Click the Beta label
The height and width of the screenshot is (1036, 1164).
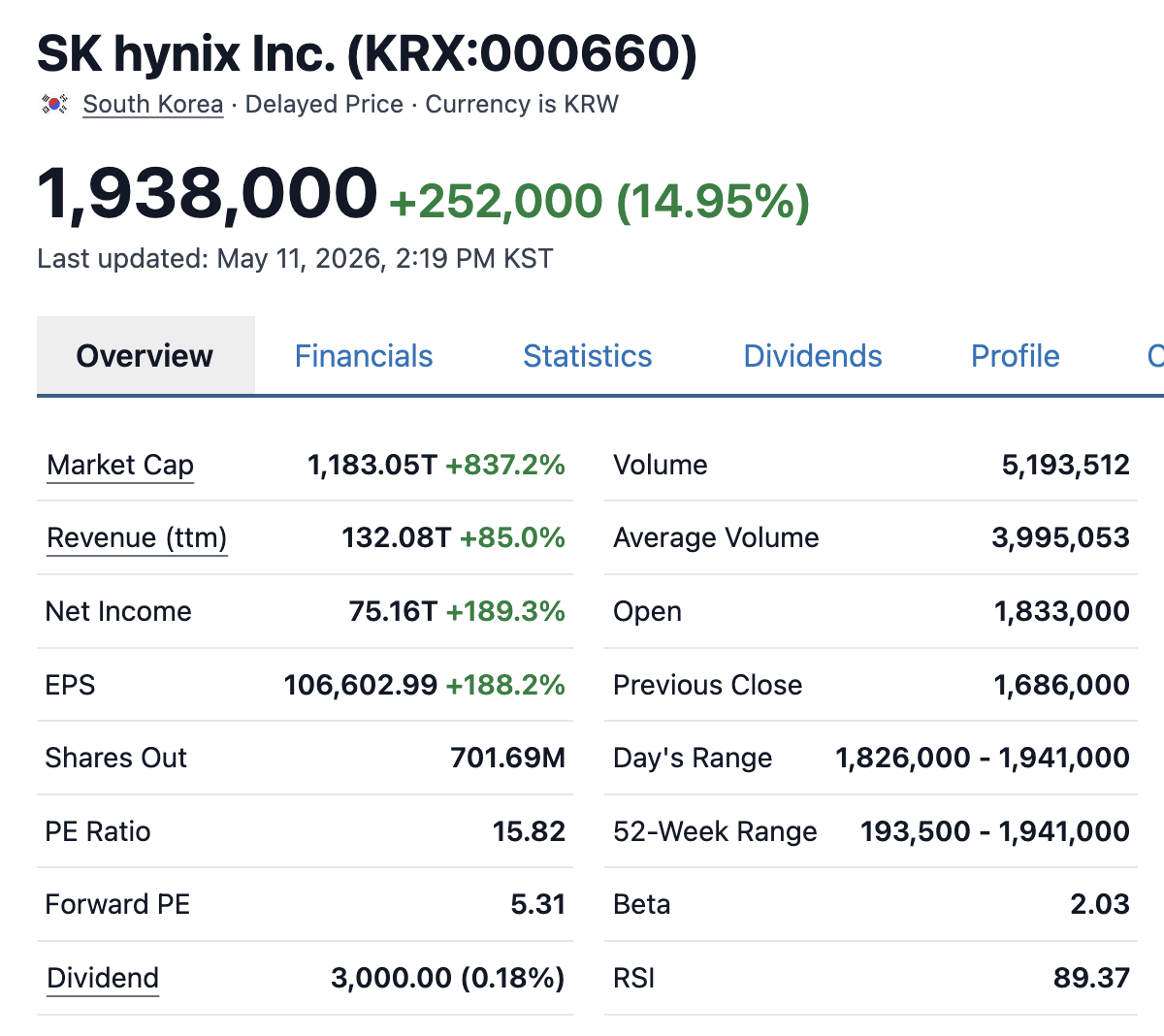click(642, 904)
